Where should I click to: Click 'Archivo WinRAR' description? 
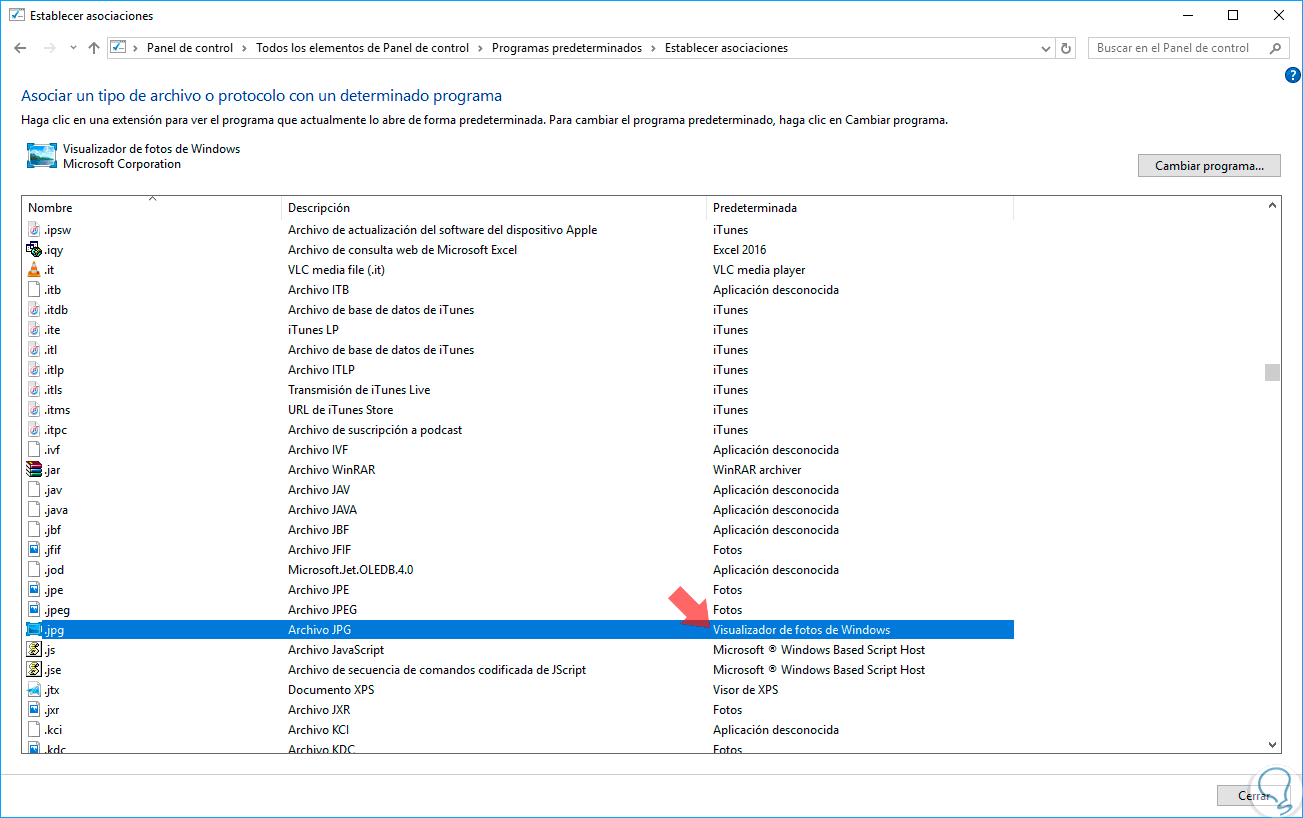pos(331,470)
